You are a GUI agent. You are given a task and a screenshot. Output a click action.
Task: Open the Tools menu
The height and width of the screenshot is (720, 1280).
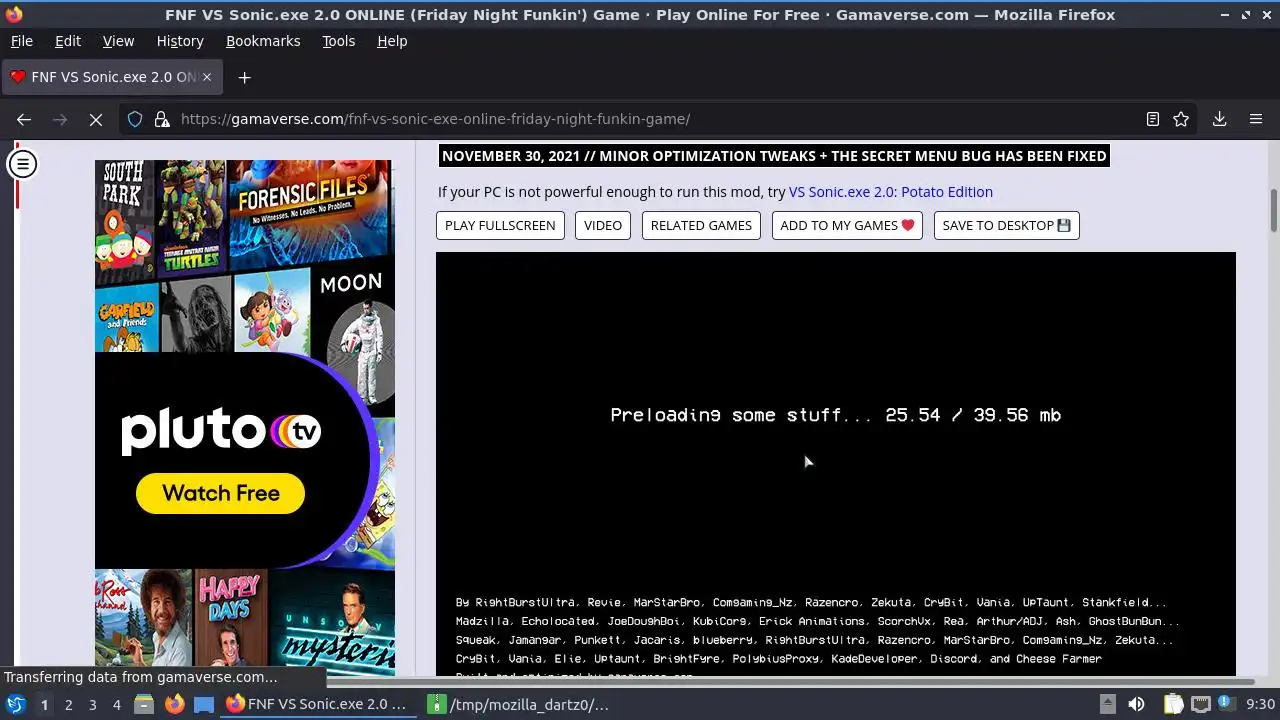coord(338,41)
